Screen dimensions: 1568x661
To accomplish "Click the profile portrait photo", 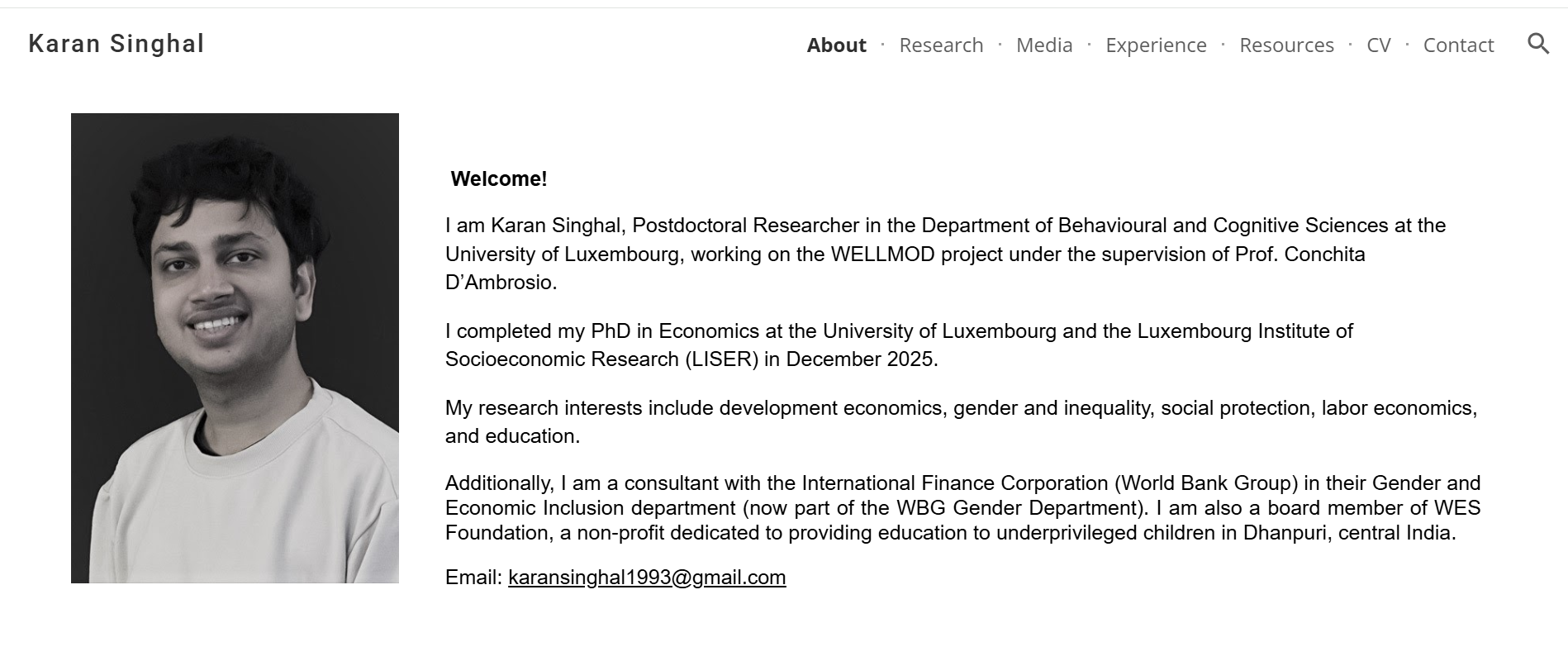I will 235,348.
